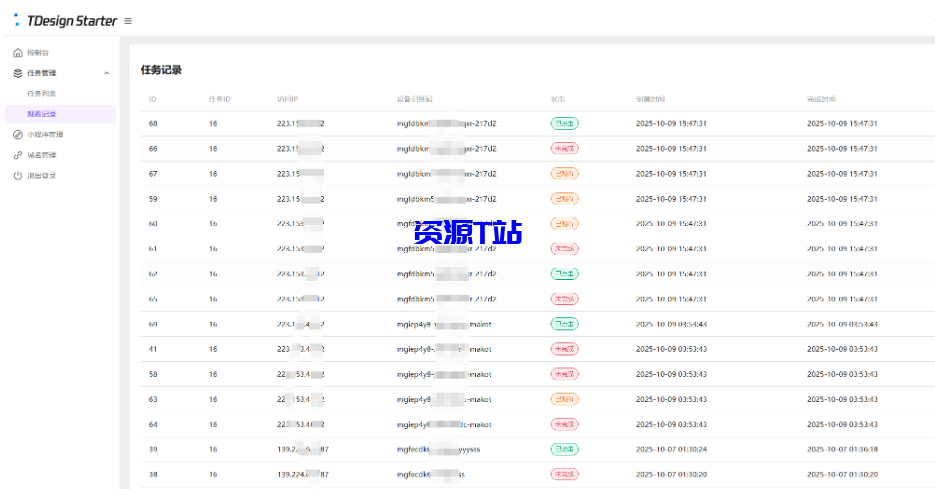
Task: Click the 控制台 home icon
Action: 18,52
